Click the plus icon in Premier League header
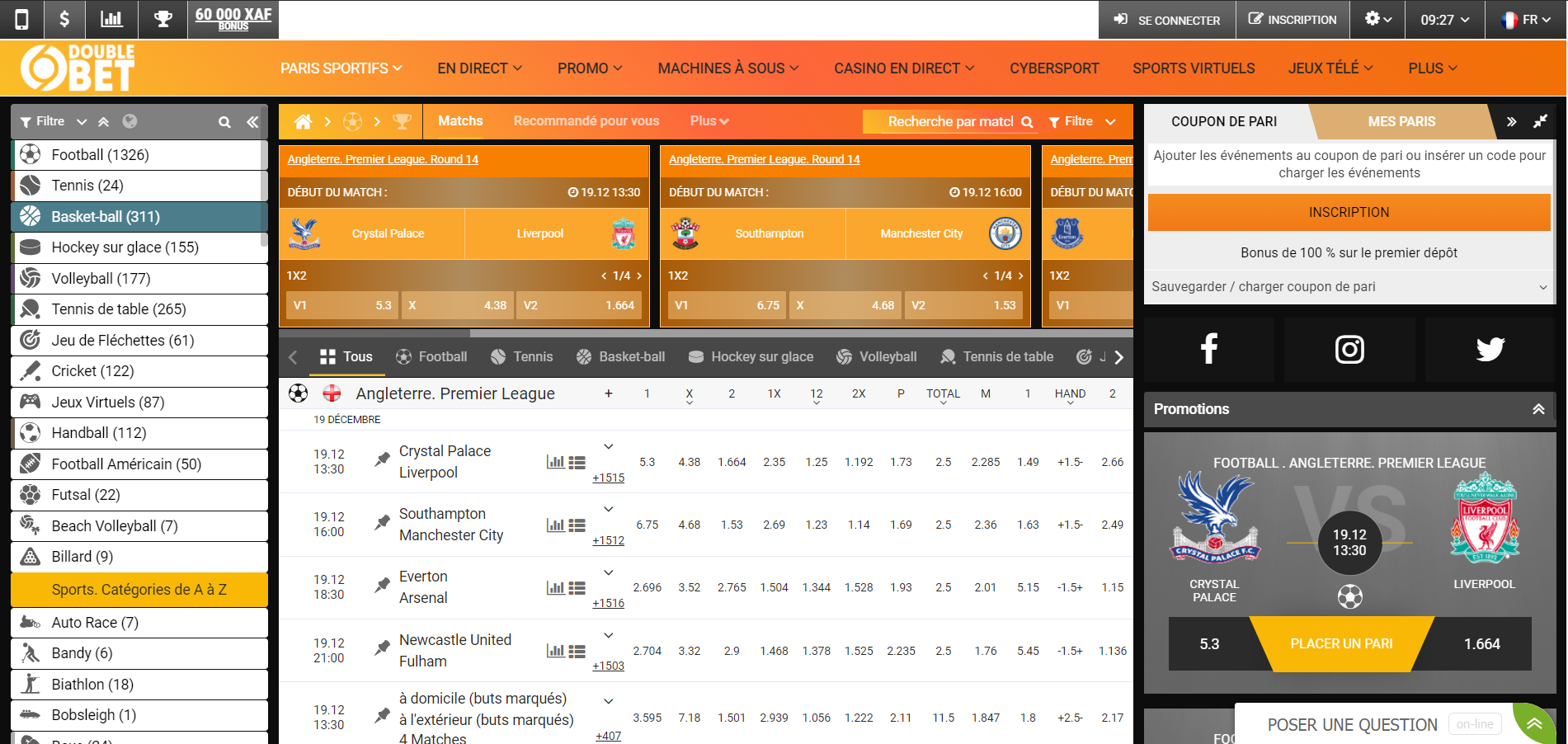 tap(609, 393)
